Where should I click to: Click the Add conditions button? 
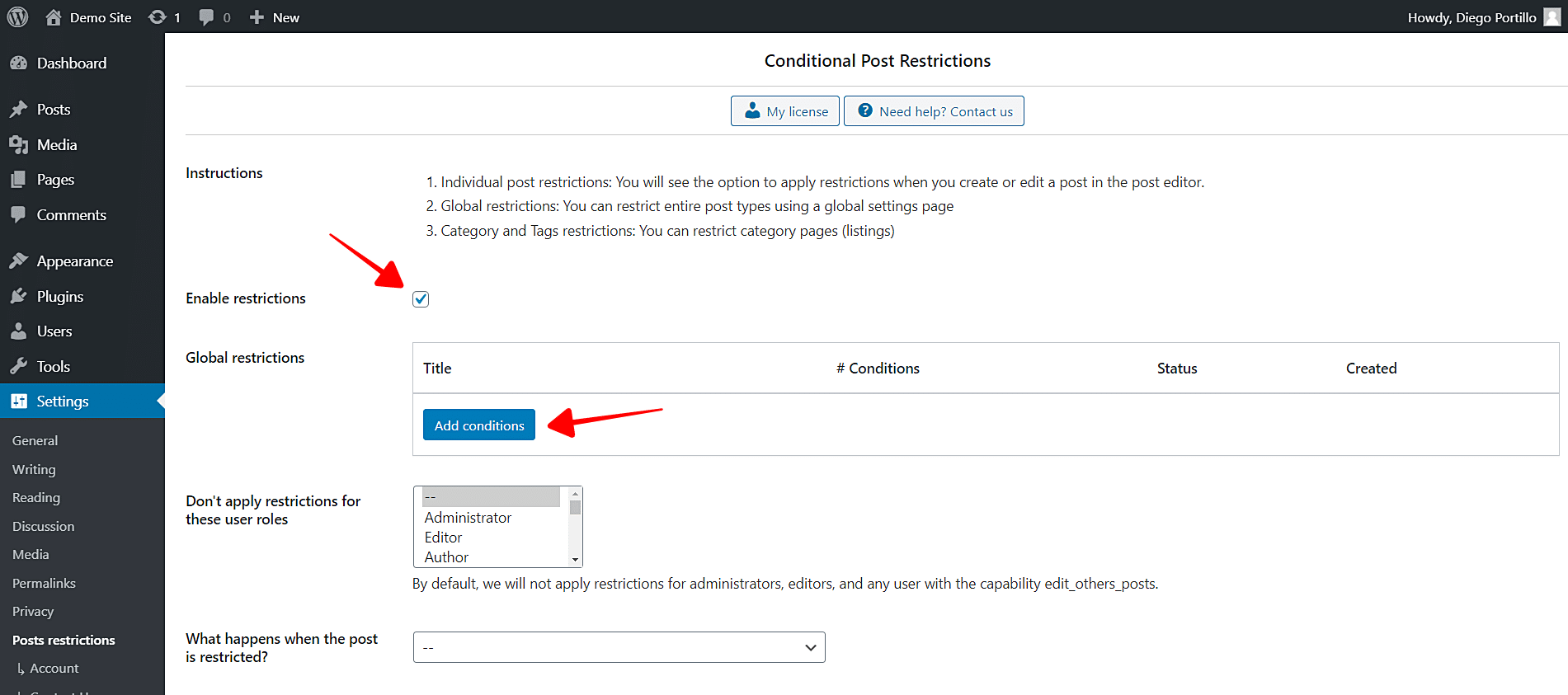[479, 425]
